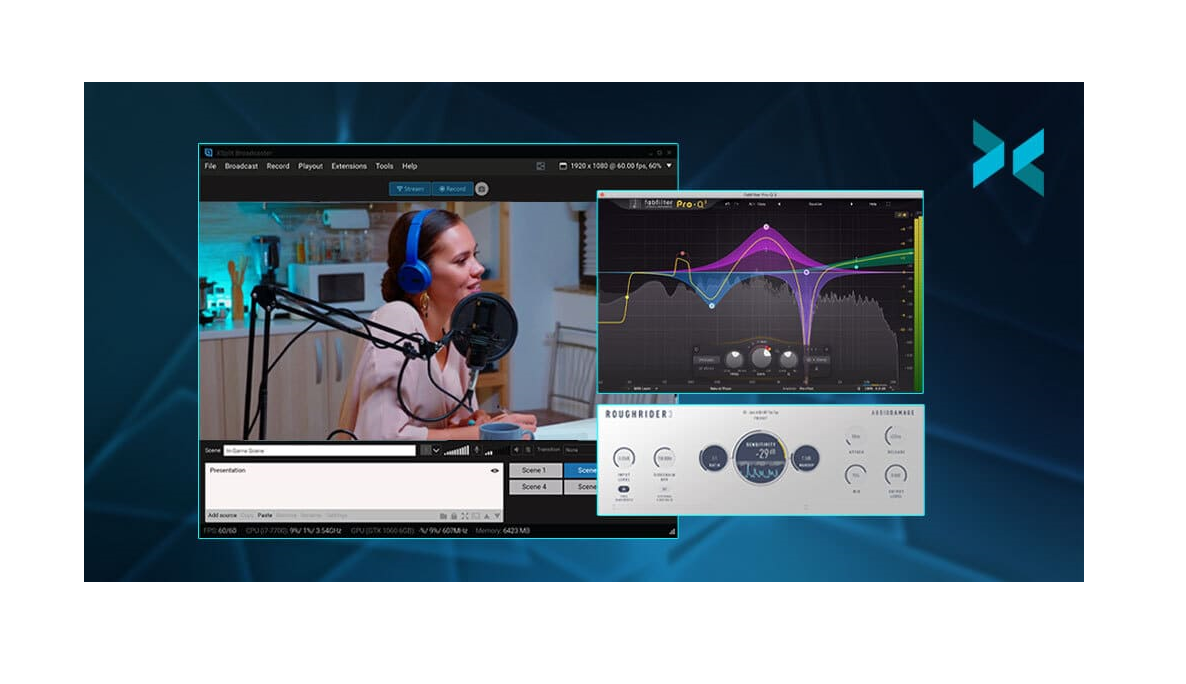Click the lock icon in the source list toolbar
The height and width of the screenshot is (684, 1186).
(454, 516)
